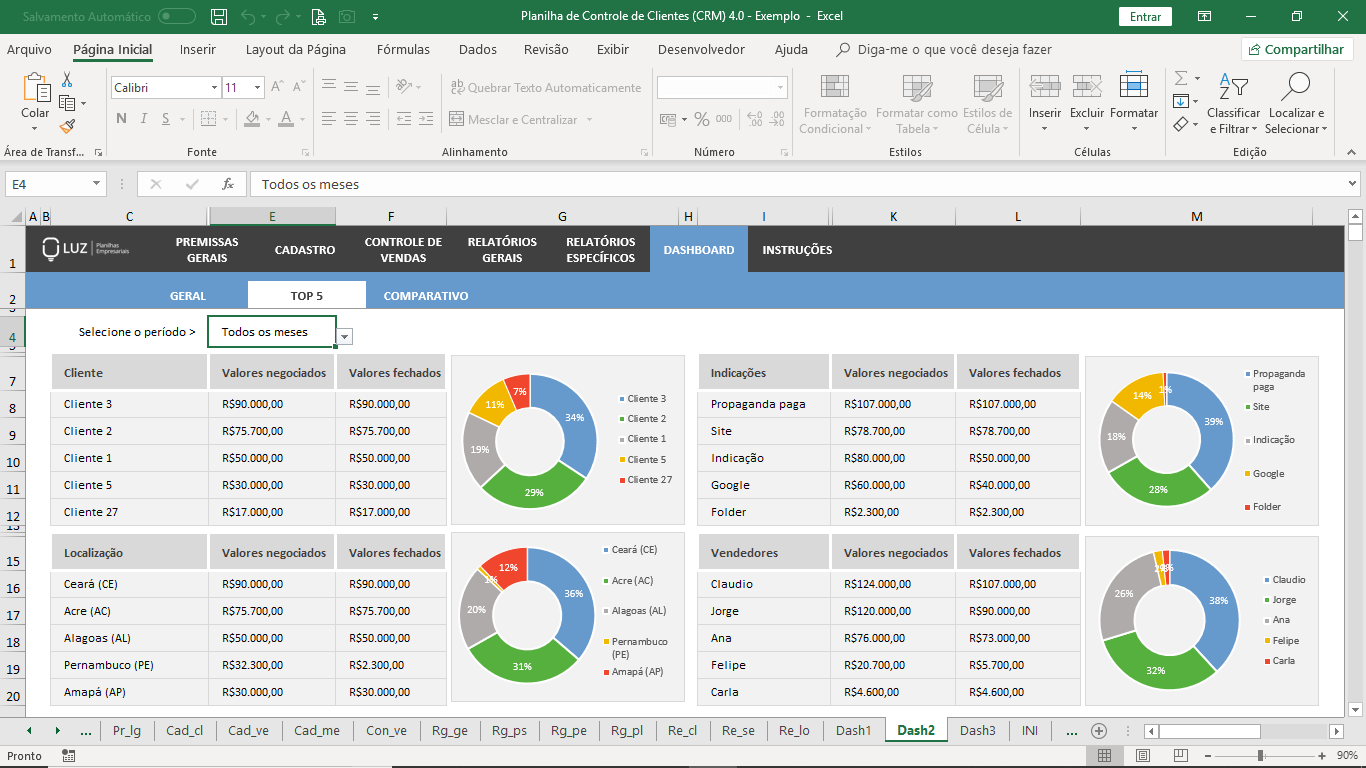Viewport: 1366px width, 768px height.
Task: Click the zoom slider in status bar
Action: [1260, 756]
